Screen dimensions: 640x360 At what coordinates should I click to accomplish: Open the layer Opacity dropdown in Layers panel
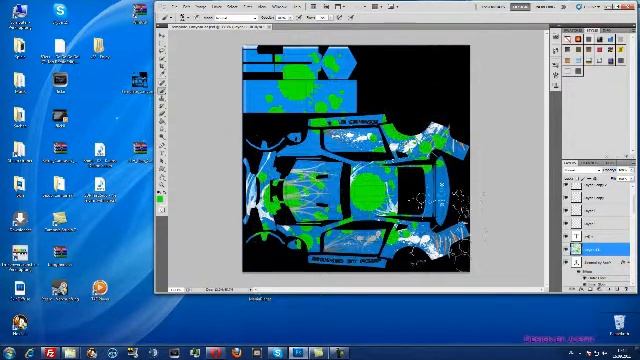631,170
